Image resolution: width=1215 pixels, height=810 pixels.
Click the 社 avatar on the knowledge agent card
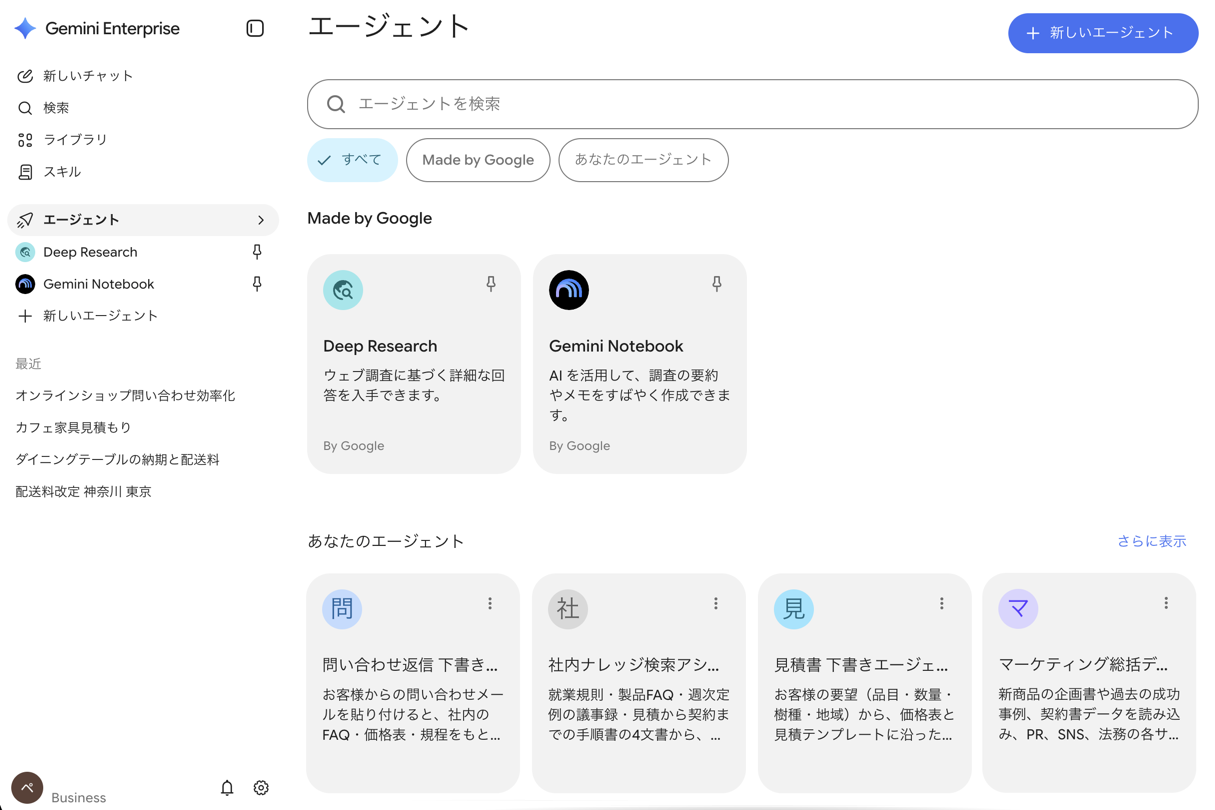pyautogui.click(x=568, y=608)
